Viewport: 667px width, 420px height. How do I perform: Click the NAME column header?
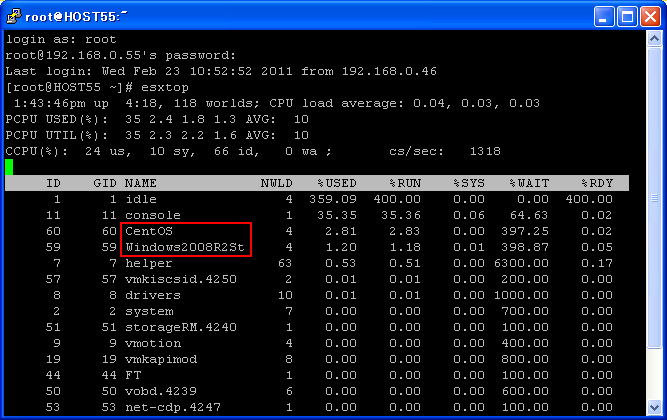(141, 183)
